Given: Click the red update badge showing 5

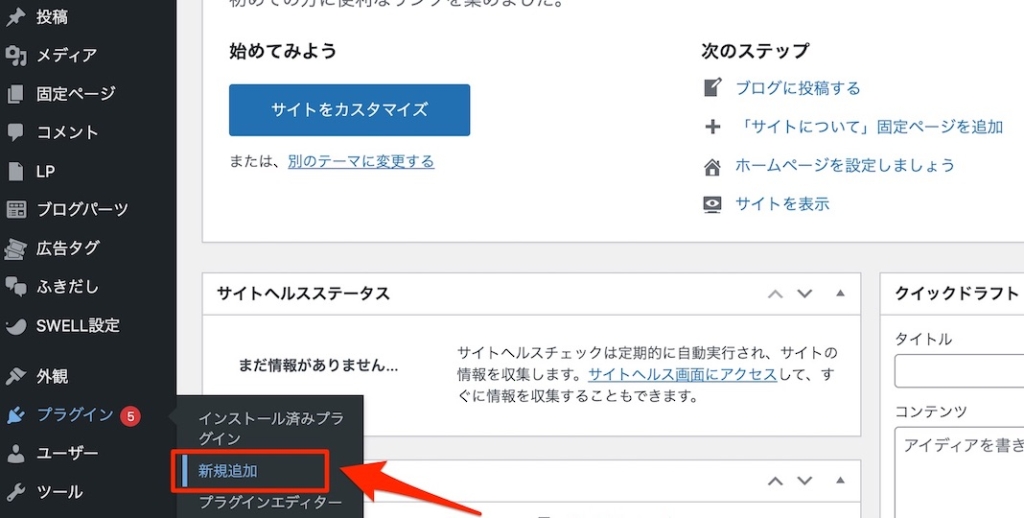Looking at the screenshot, I should point(130,415).
